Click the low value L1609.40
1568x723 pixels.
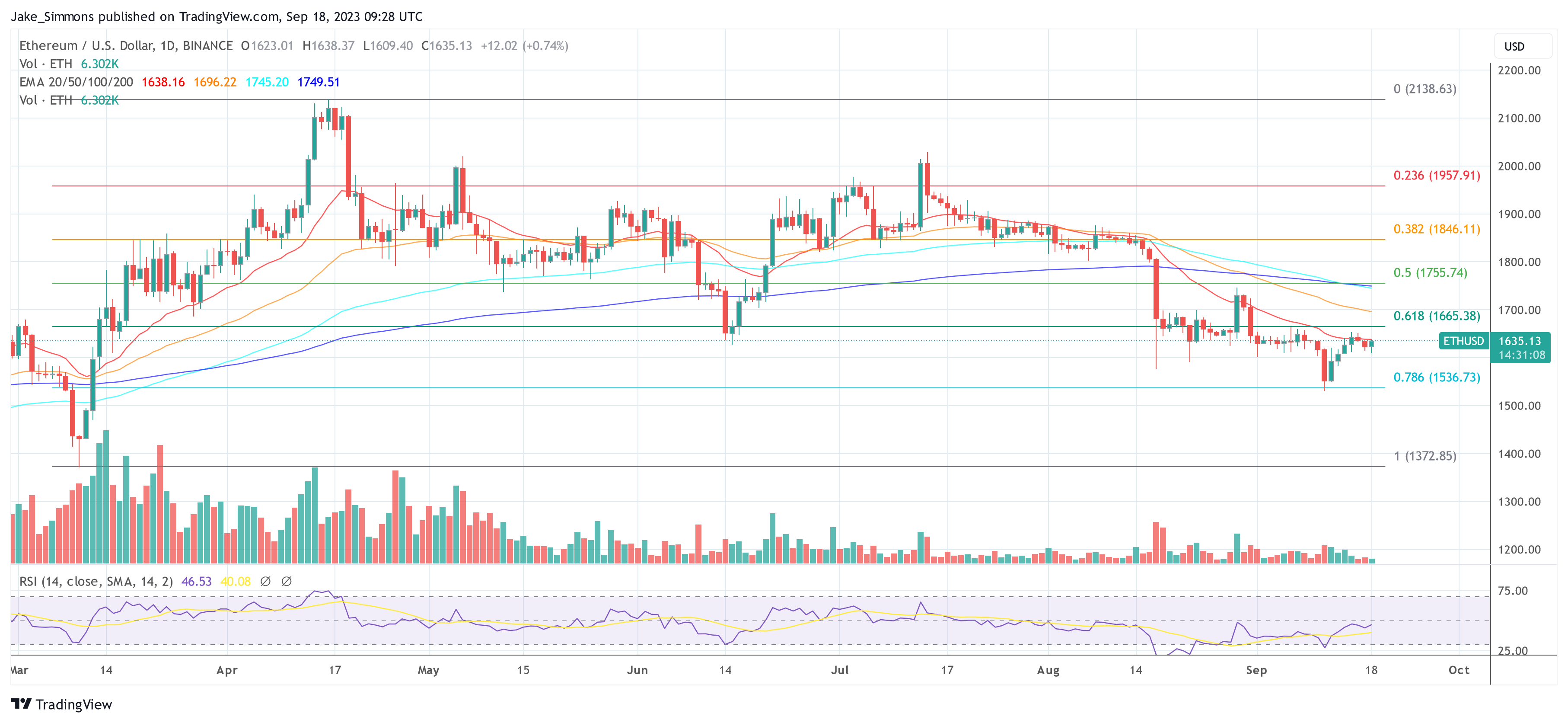click(389, 46)
